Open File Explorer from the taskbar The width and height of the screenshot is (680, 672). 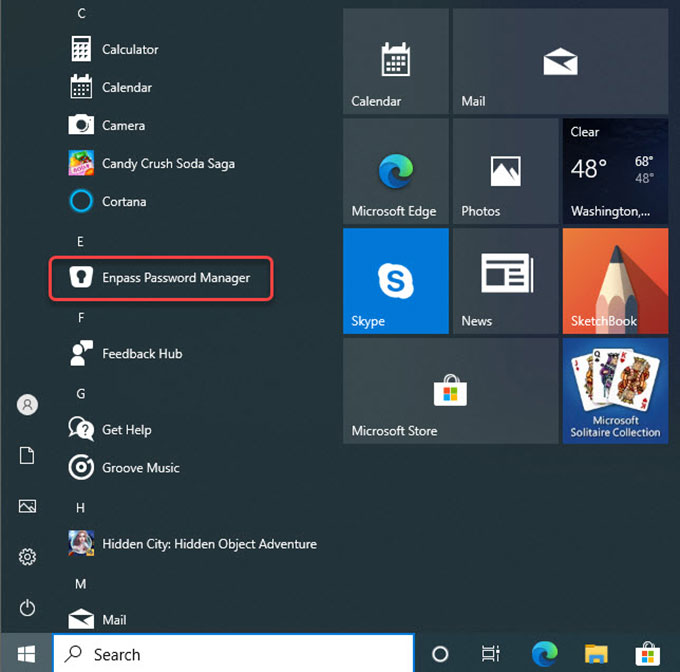(596, 654)
